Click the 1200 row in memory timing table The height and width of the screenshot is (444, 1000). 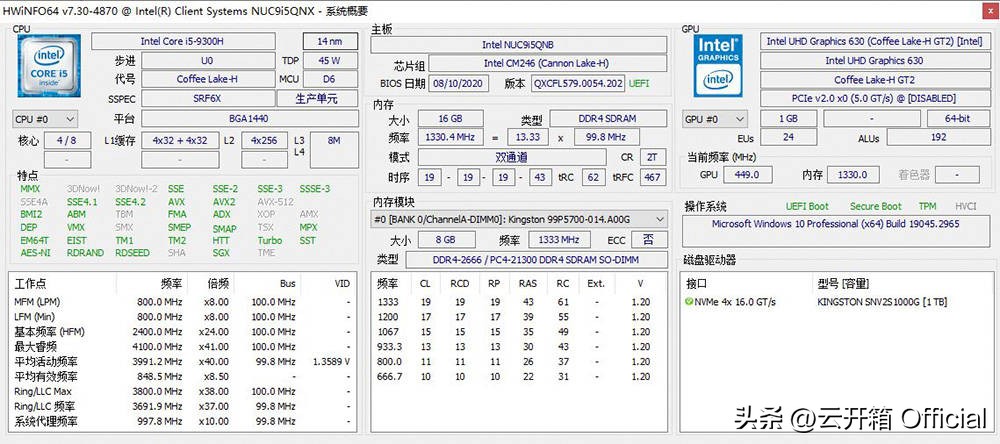pos(518,317)
